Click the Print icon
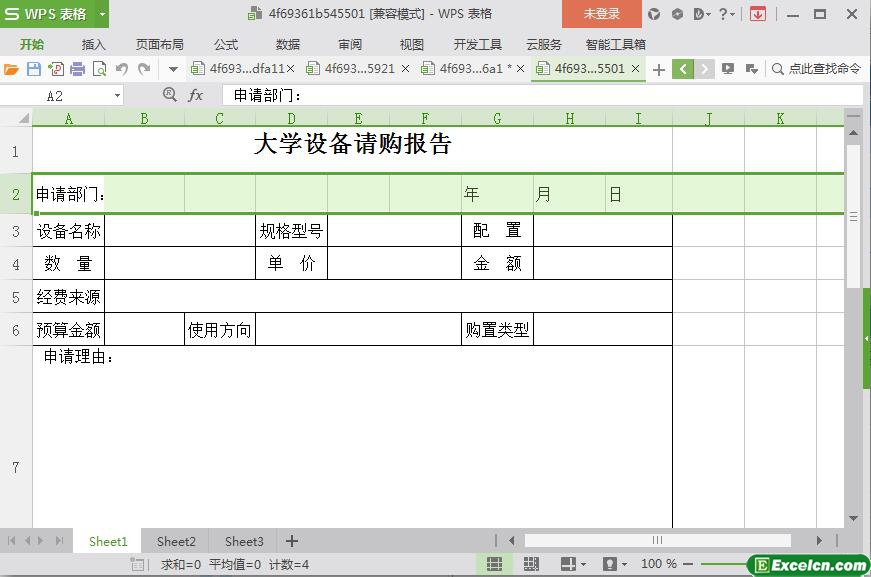This screenshot has height=577, width=871. coord(77,69)
